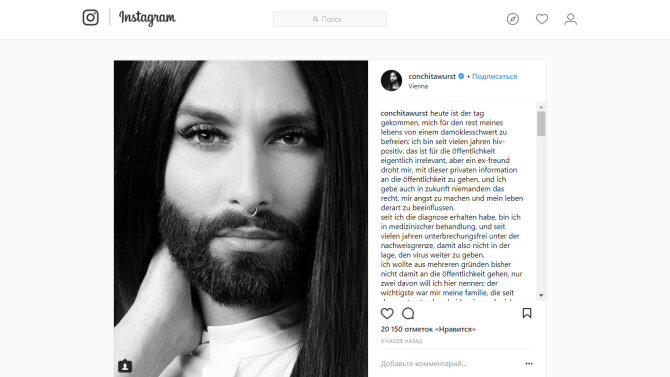
Task: Open the Instagram wordmark home link
Action: click(x=147, y=18)
